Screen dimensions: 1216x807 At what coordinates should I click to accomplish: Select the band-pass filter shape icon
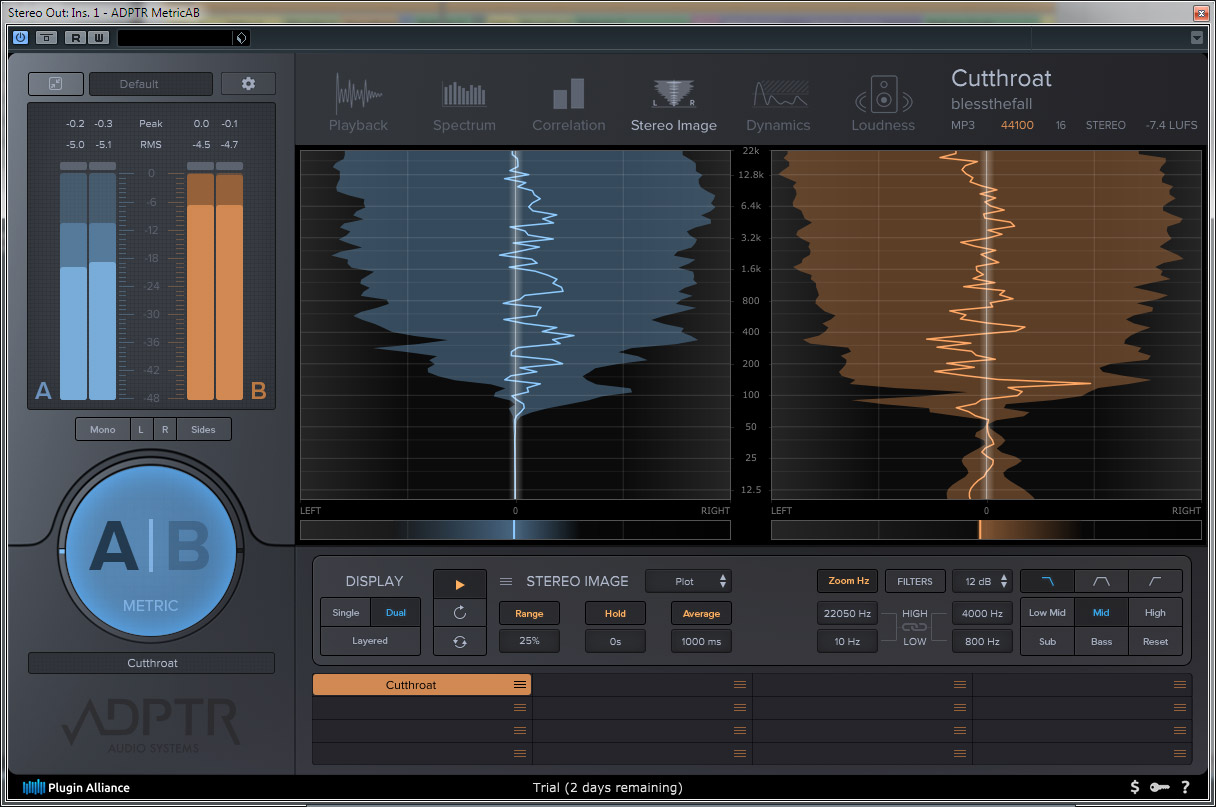click(1101, 581)
